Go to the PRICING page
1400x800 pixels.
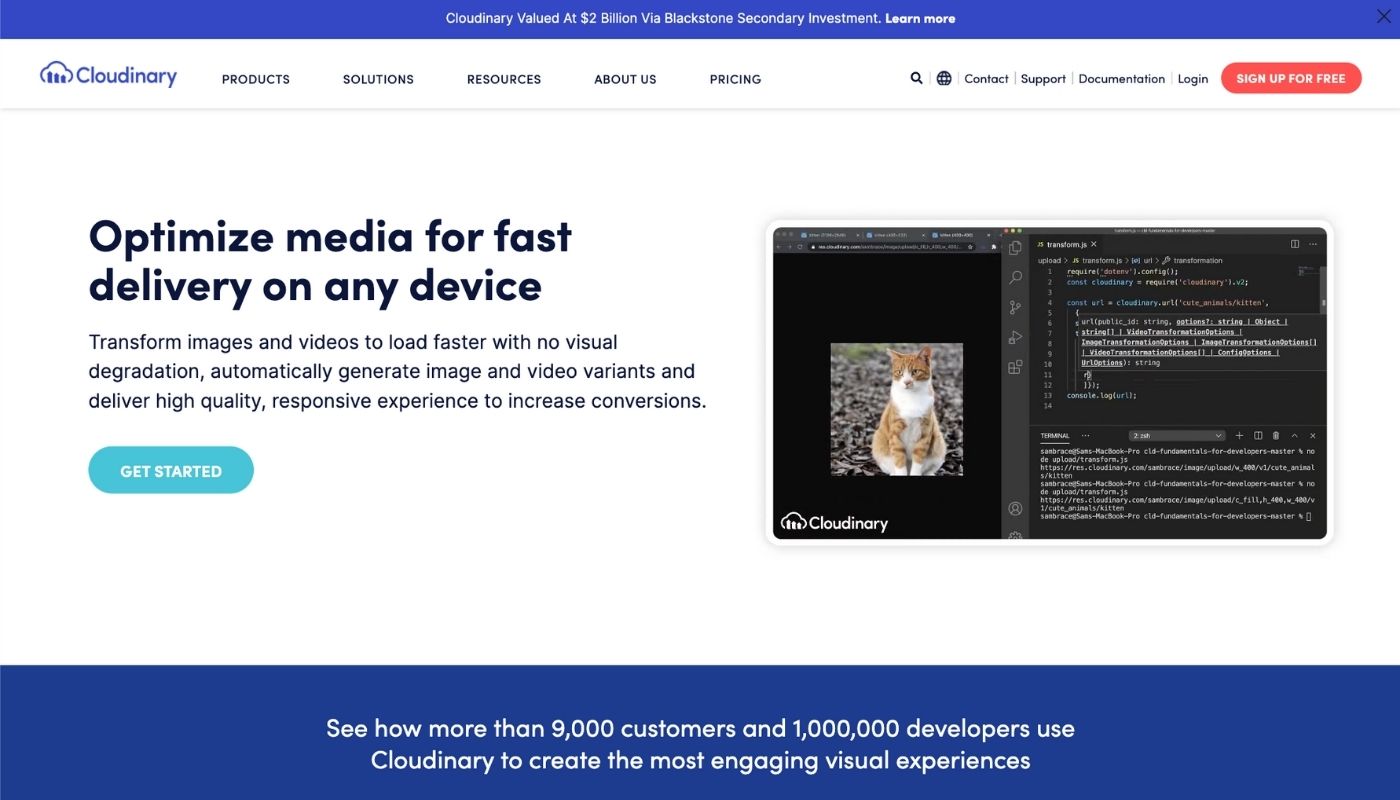735,79
